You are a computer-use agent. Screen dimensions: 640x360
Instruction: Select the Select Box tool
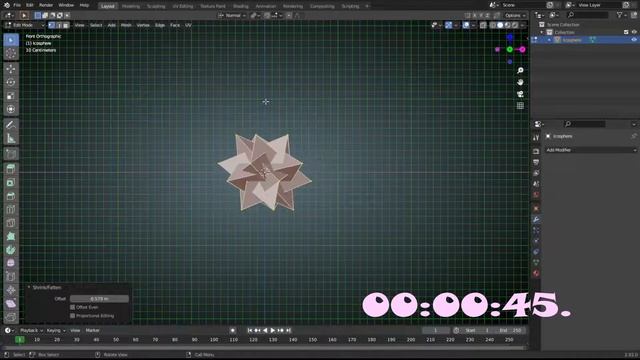(x=11, y=40)
